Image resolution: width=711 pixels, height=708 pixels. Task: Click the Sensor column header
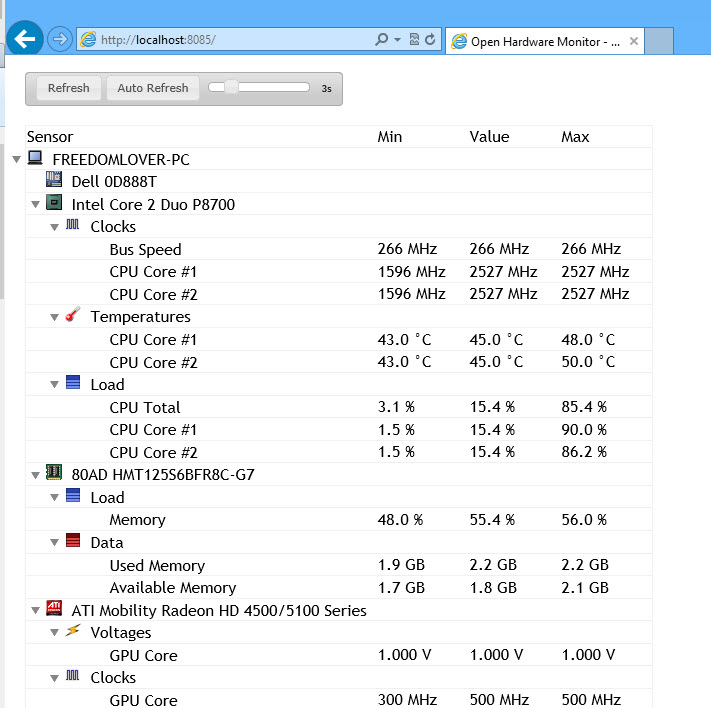pyautogui.click(x=50, y=137)
